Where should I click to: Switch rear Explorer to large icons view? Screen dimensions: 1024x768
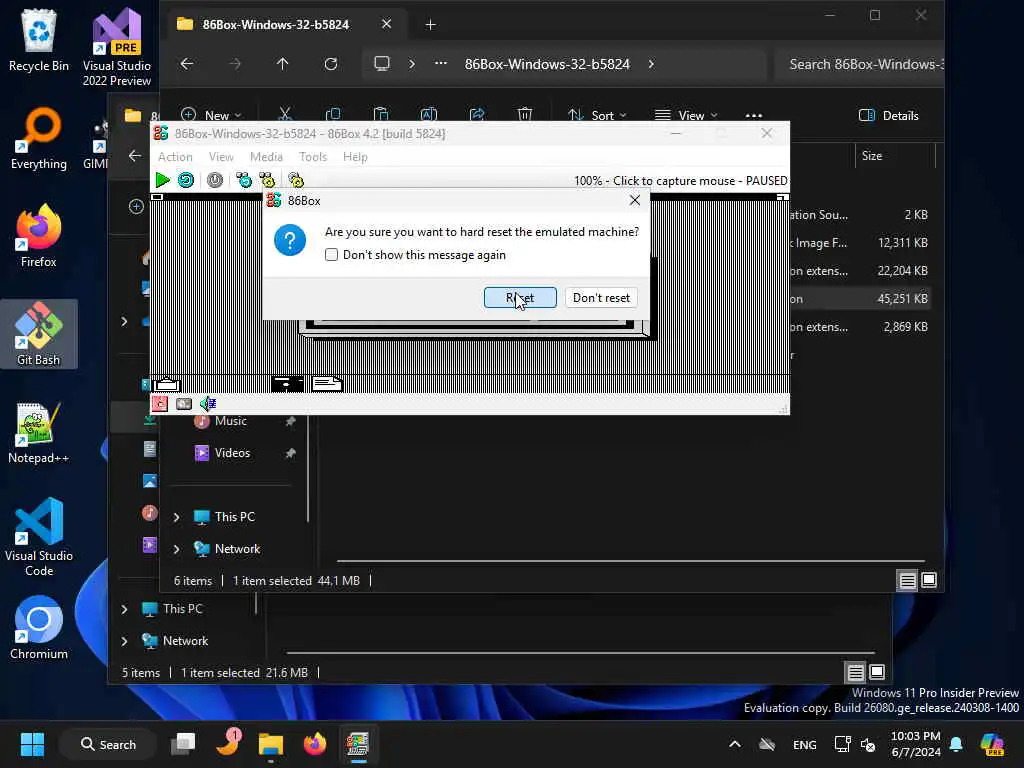[x=878, y=672]
